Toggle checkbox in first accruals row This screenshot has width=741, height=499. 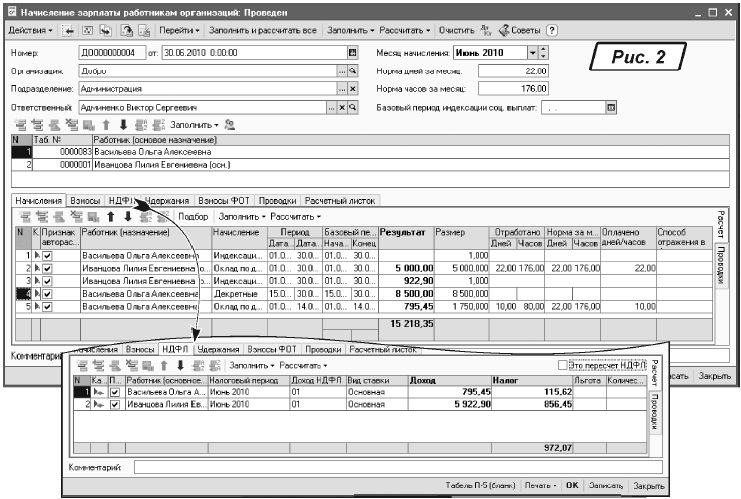point(47,256)
